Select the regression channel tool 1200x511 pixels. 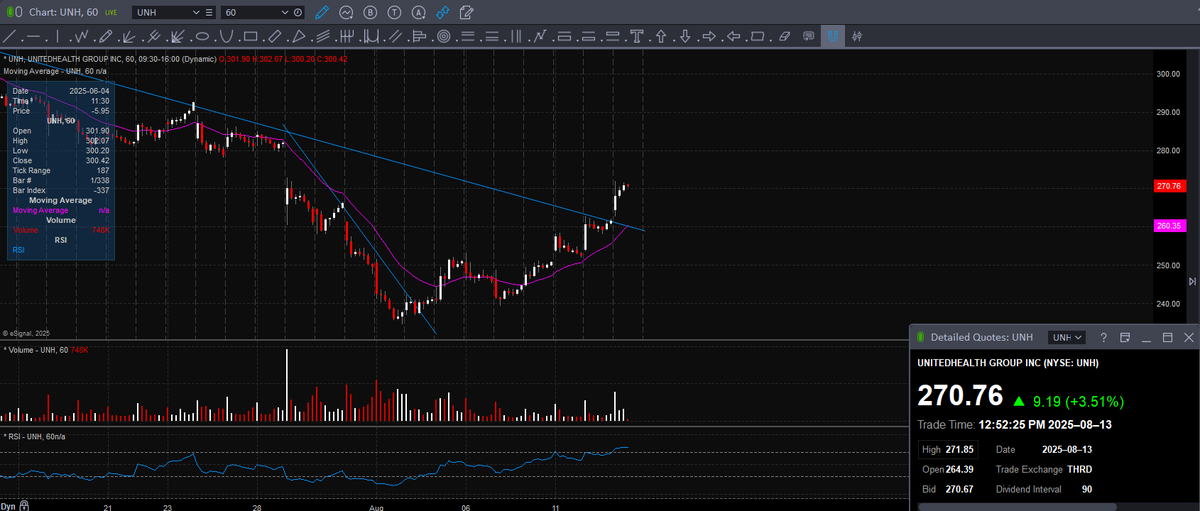[x=323, y=37]
